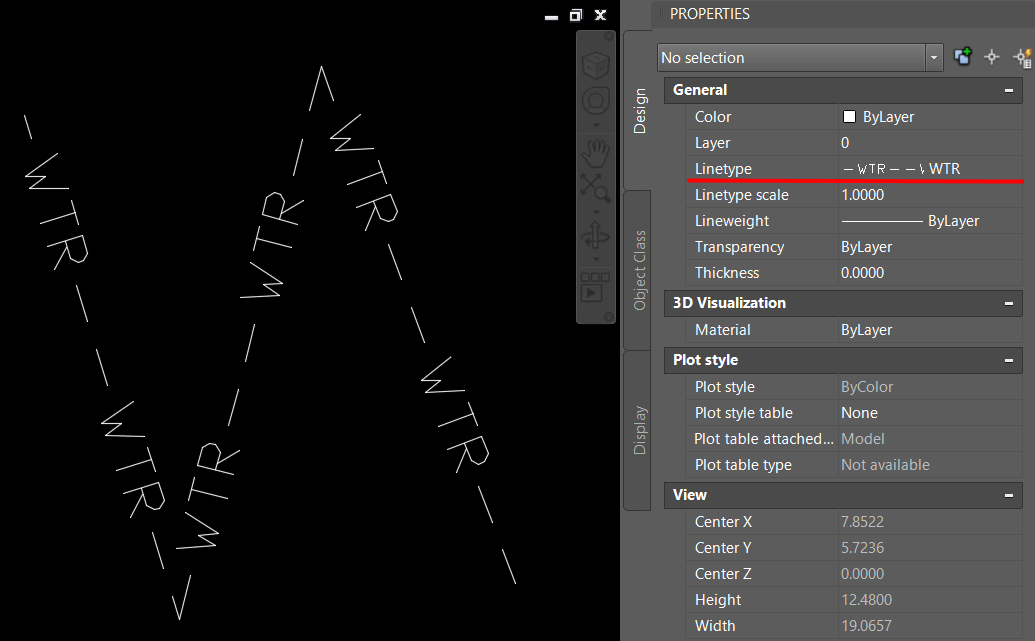Collapse the General section

tap(1009, 90)
